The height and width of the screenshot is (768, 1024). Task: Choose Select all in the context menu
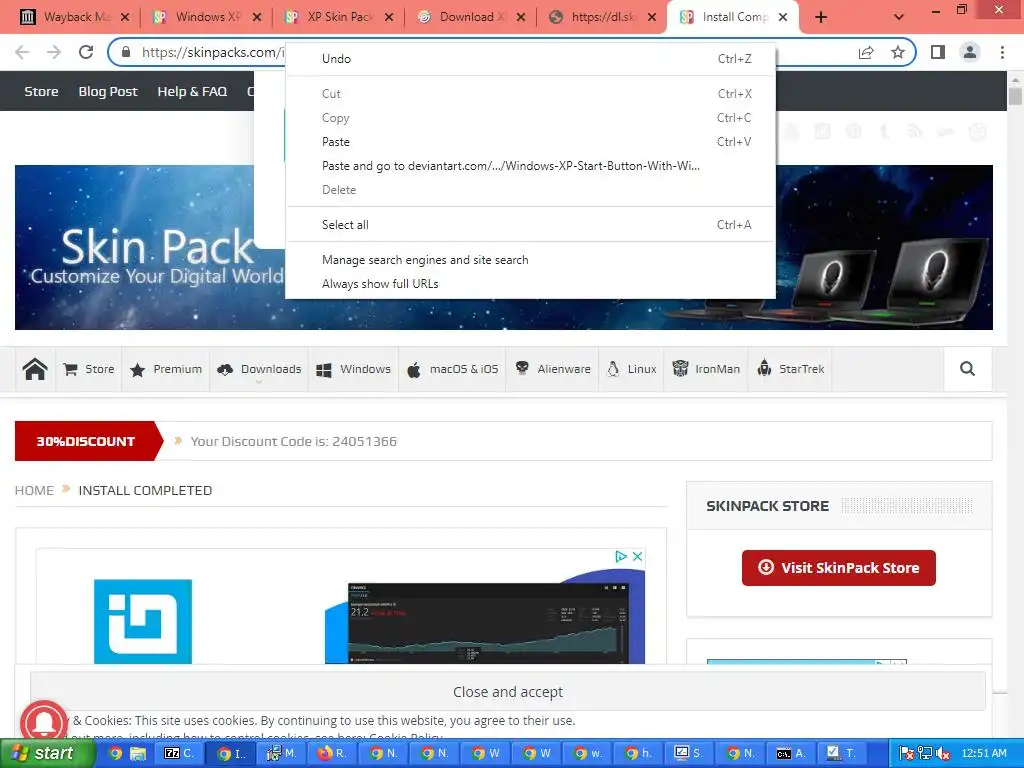pos(530,225)
